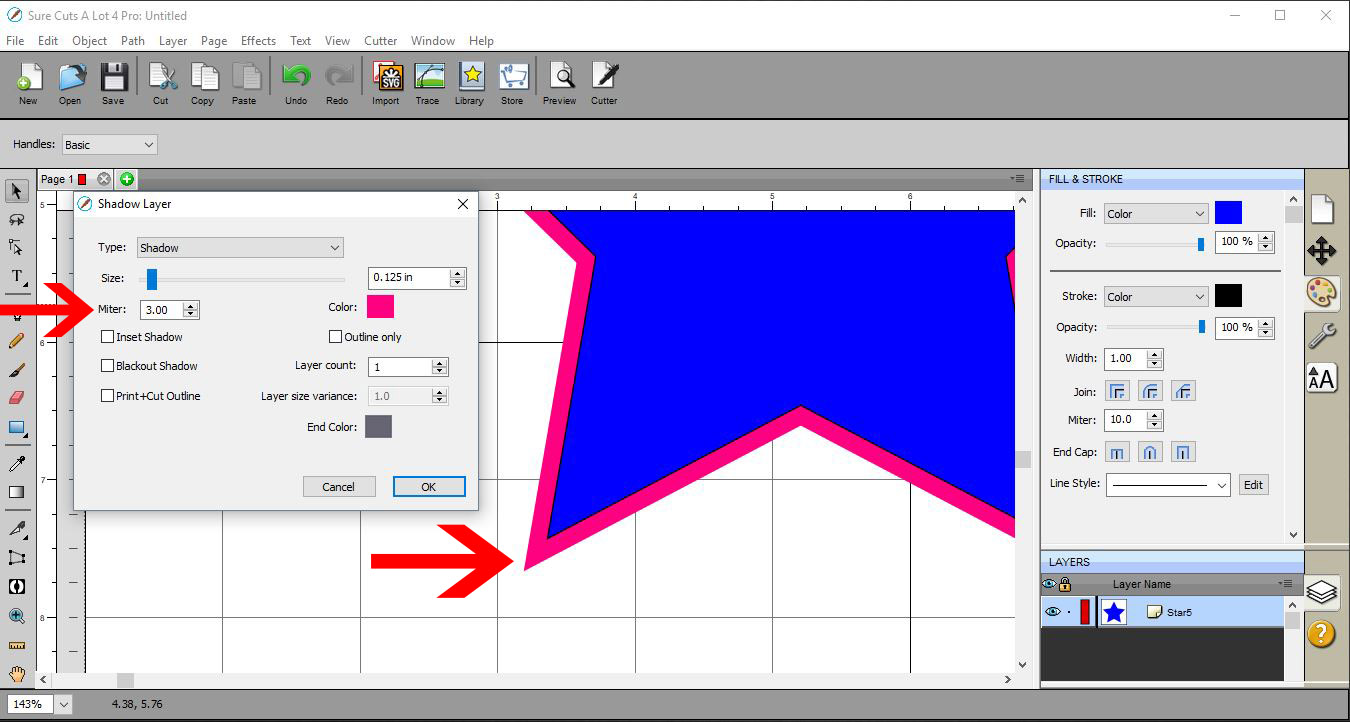
Task: Click the Redo toolbar icon
Action: pyautogui.click(x=338, y=83)
